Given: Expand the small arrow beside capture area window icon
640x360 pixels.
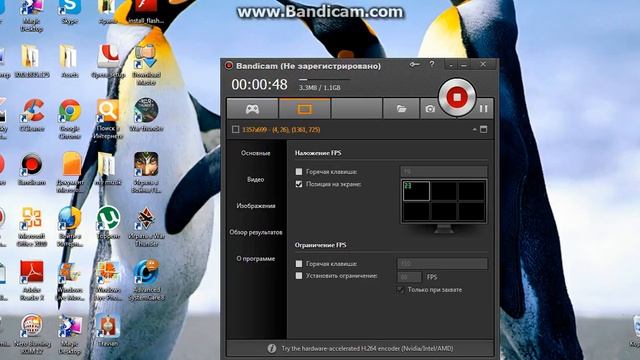Looking at the screenshot, I should [x=474, y=129].
